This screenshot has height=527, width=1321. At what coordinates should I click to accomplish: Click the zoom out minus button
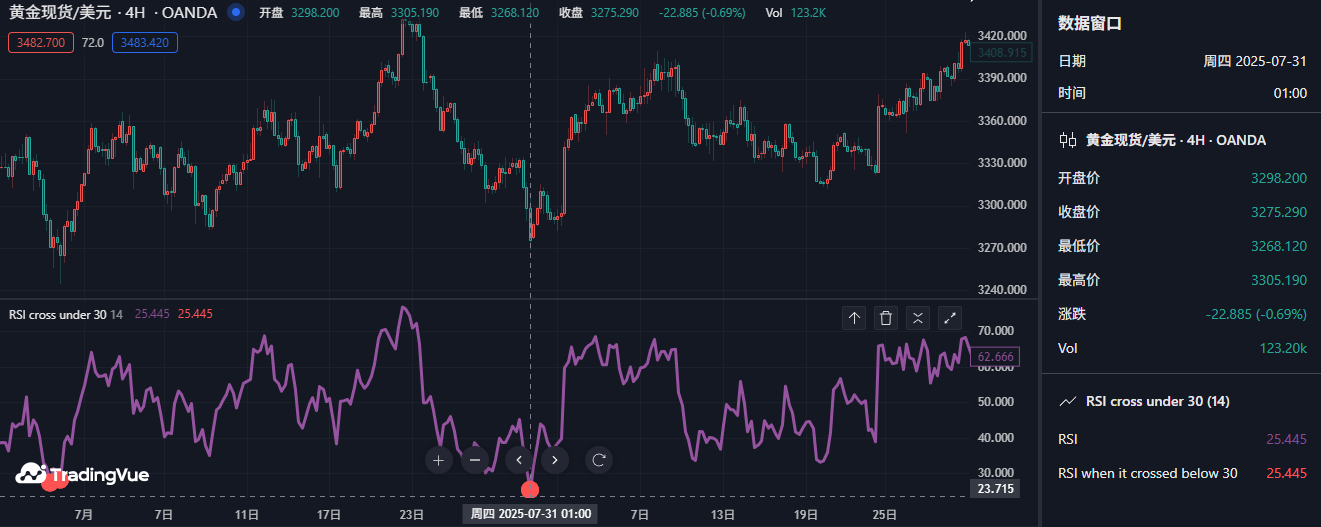point(475,460)
